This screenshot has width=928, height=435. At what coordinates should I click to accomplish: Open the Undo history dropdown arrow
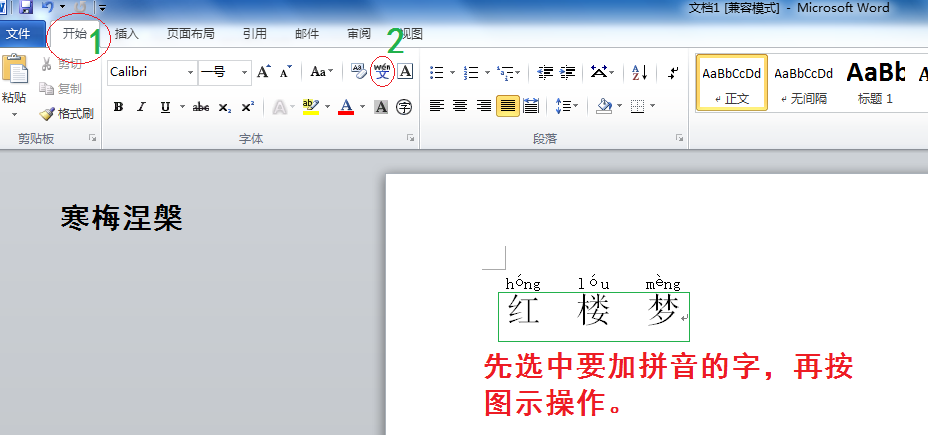pyautogui.click(x=62, y=8)
